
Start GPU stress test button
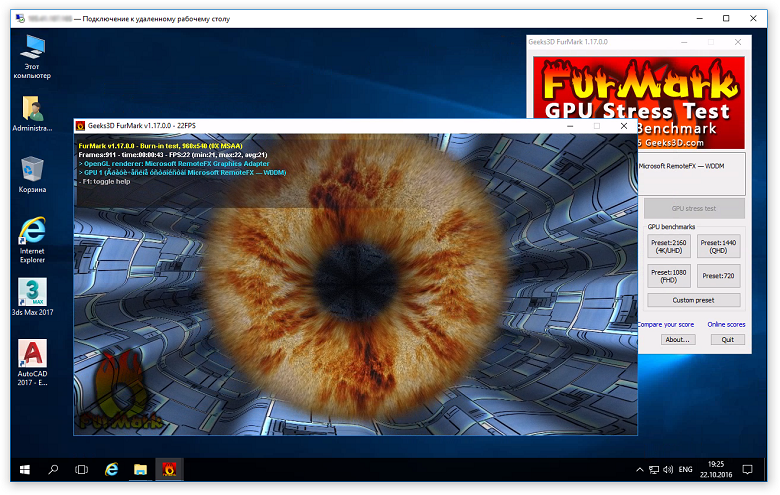point(694,208)
